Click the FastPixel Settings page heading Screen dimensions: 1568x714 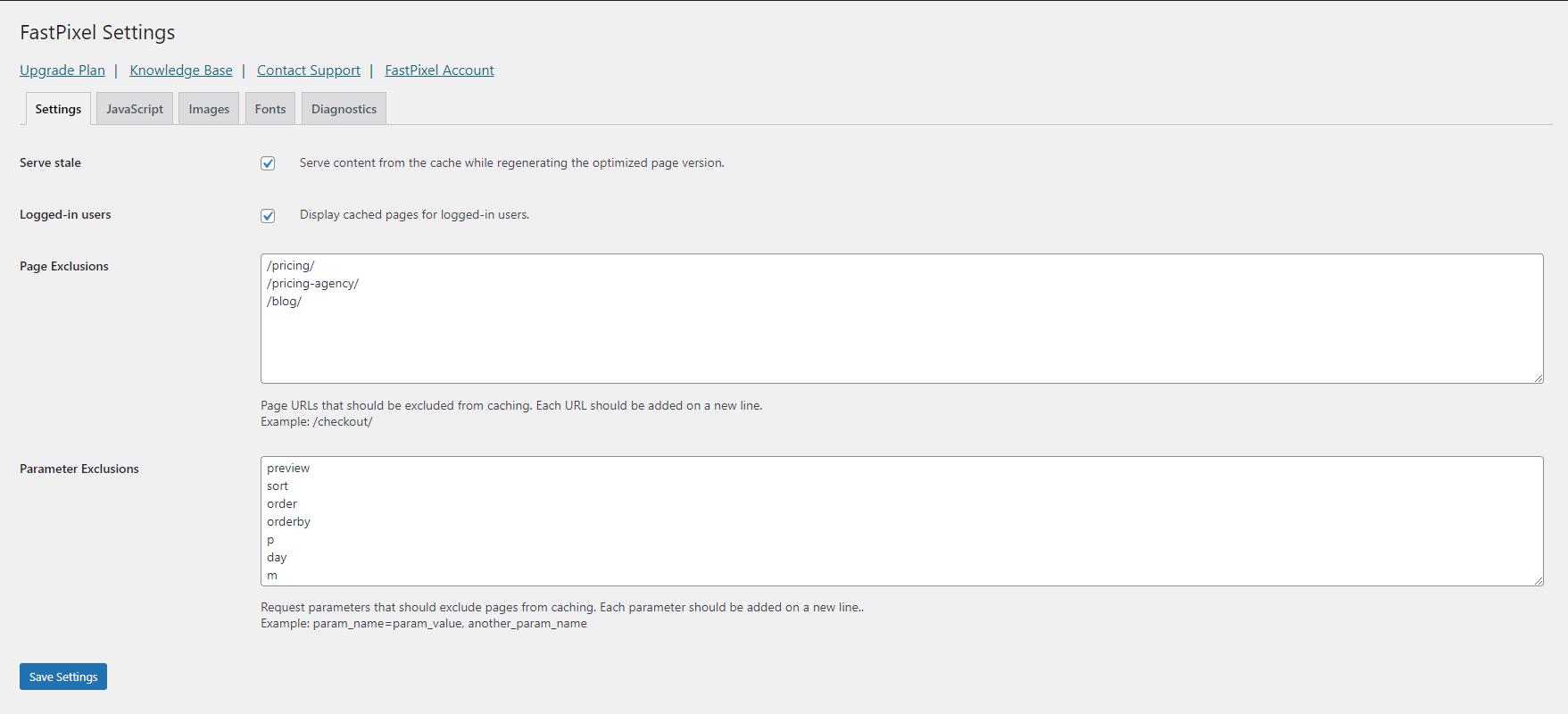point(97,32)
